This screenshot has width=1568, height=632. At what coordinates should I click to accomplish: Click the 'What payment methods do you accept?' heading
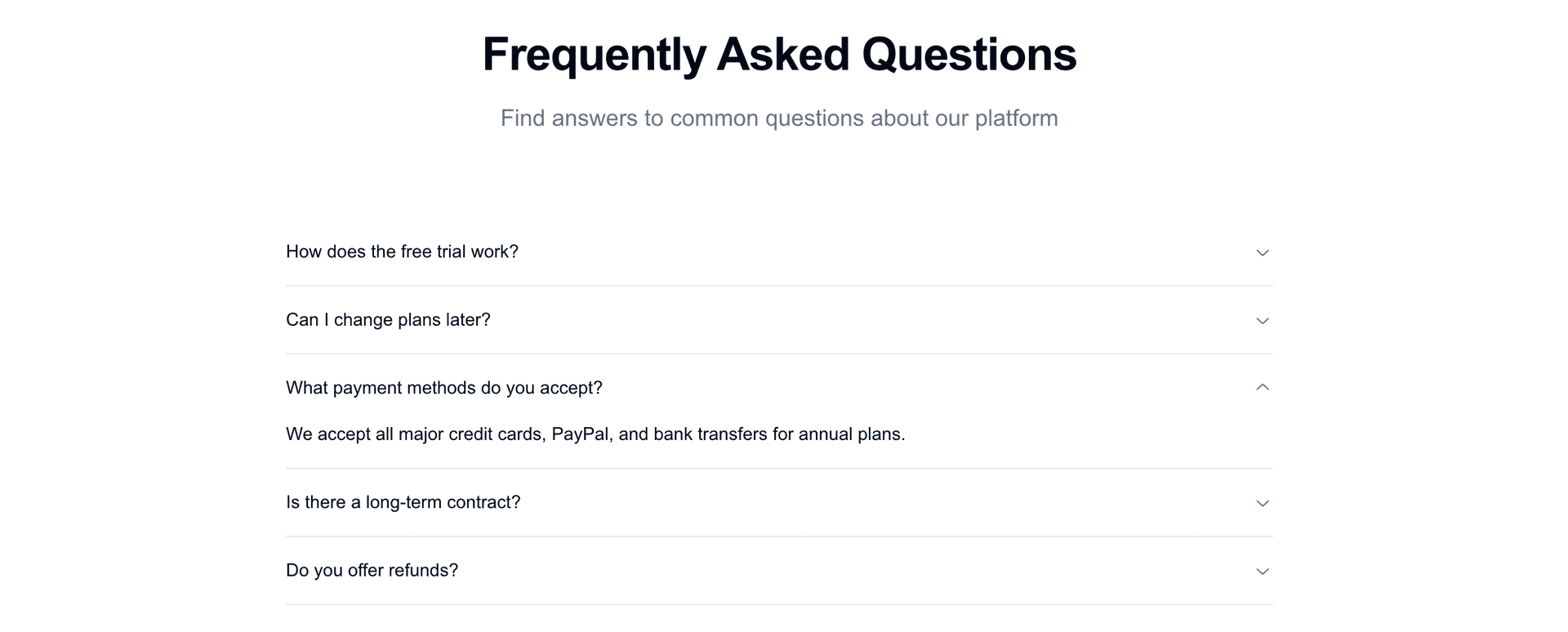443,387
